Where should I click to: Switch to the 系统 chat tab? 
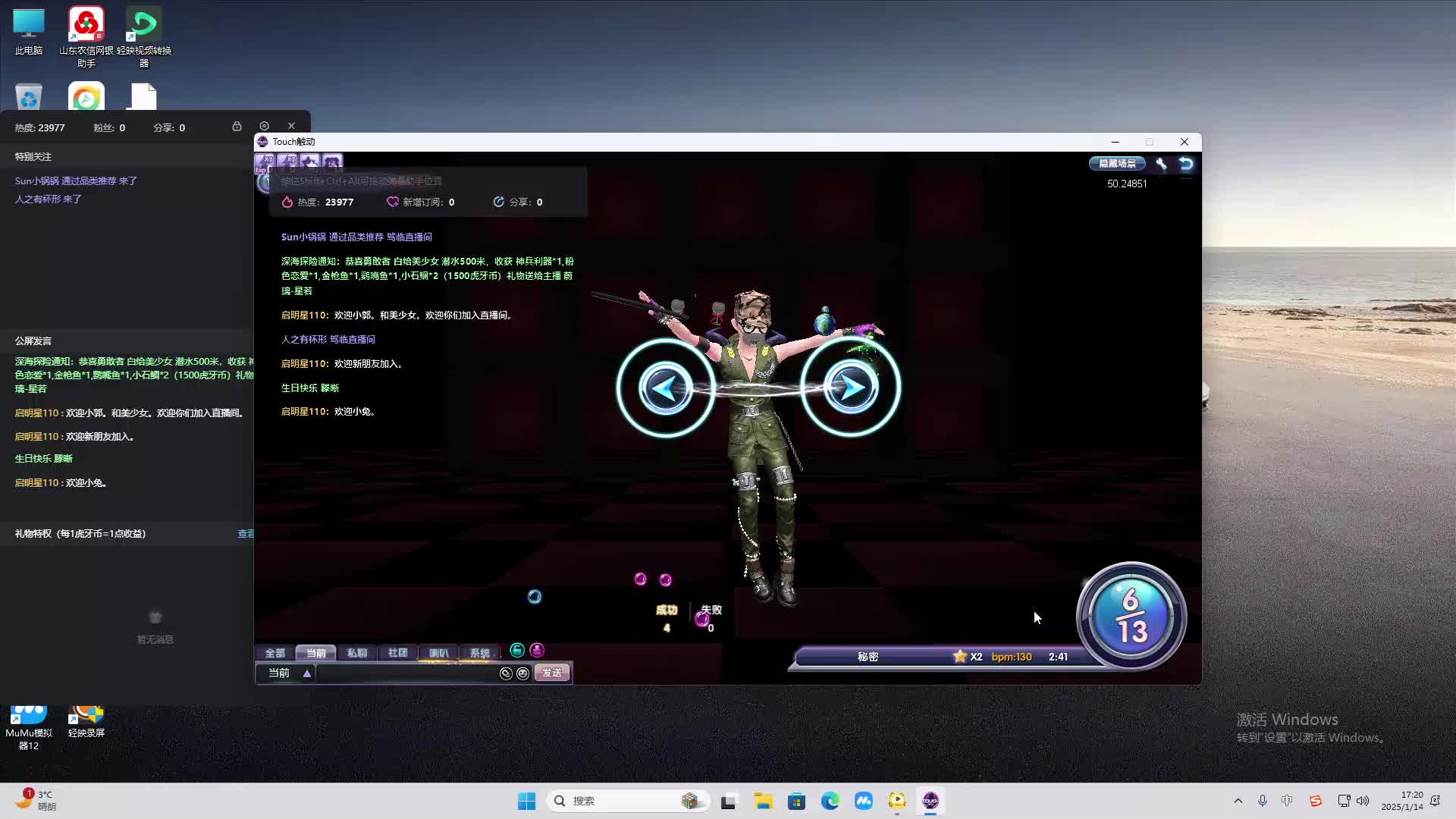click(479, 653)
